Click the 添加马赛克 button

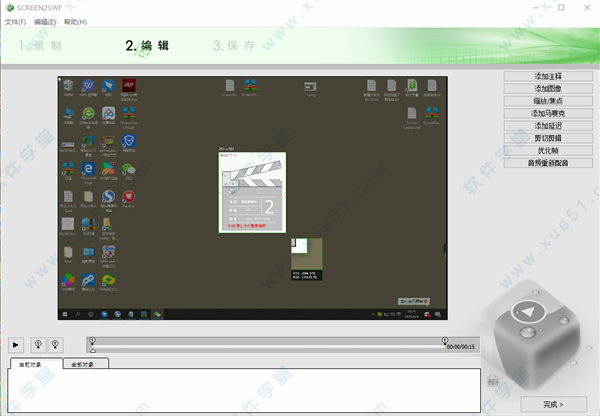click(x=547, y=113)
